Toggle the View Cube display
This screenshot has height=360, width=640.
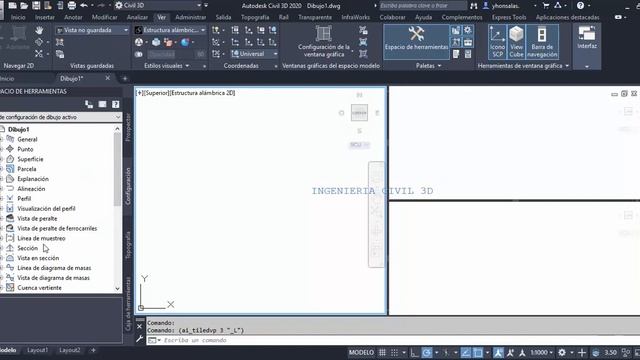pos(516,41)
